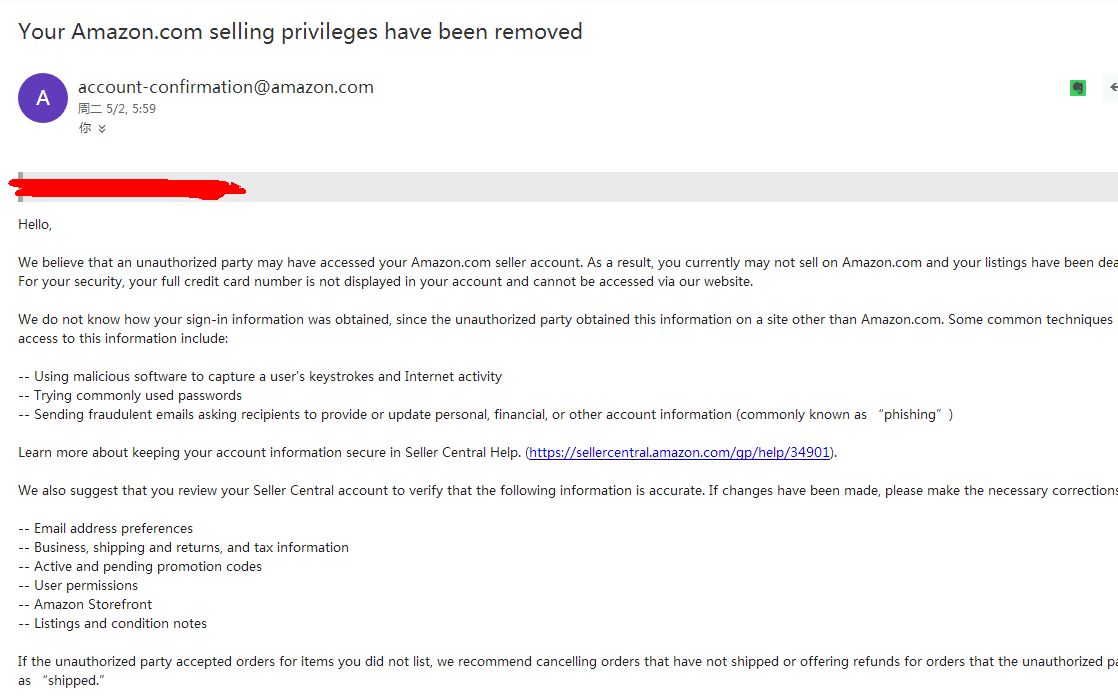Click the gray message banner bar
The width and height of the screenshot is (1118, 699).
(x=680, y=186)
